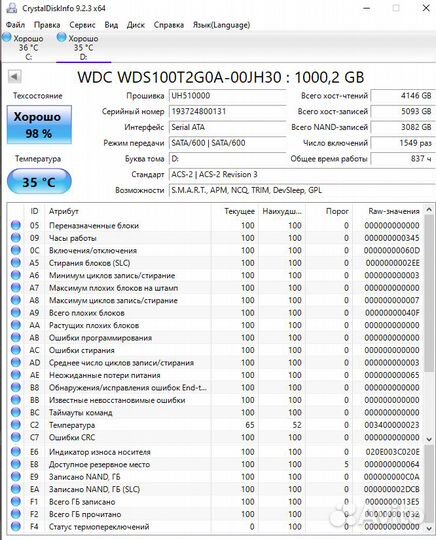
Task: Click the Прошивка field UH510000
Action: point(227,96)
